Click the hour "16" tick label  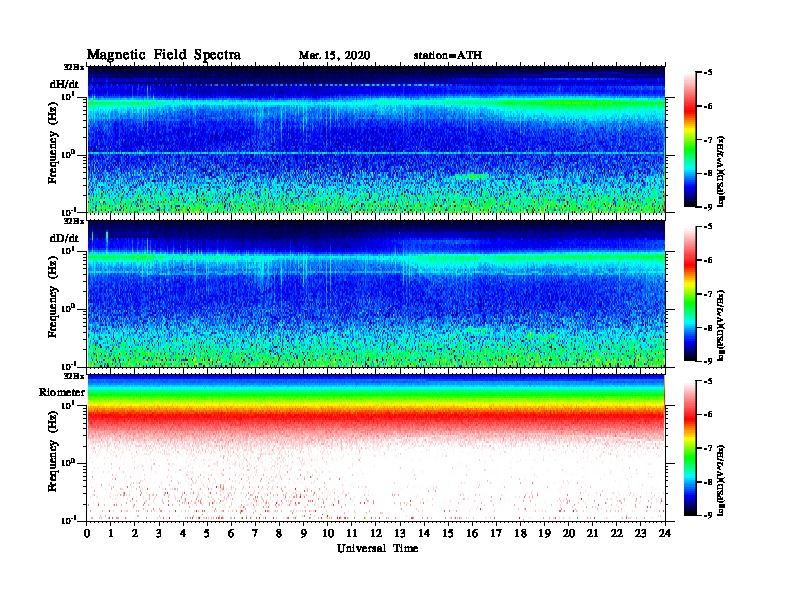click(x=472, y=533)
